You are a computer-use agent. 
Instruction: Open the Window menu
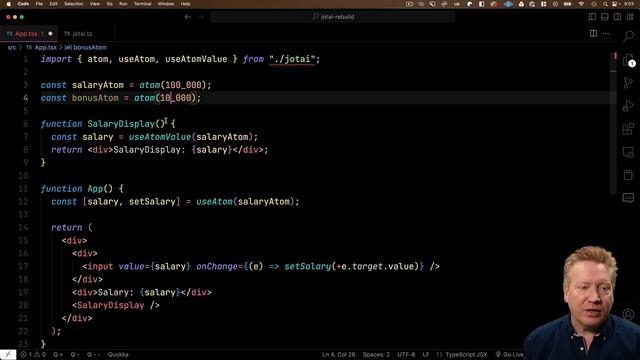[x=166, y=4]
